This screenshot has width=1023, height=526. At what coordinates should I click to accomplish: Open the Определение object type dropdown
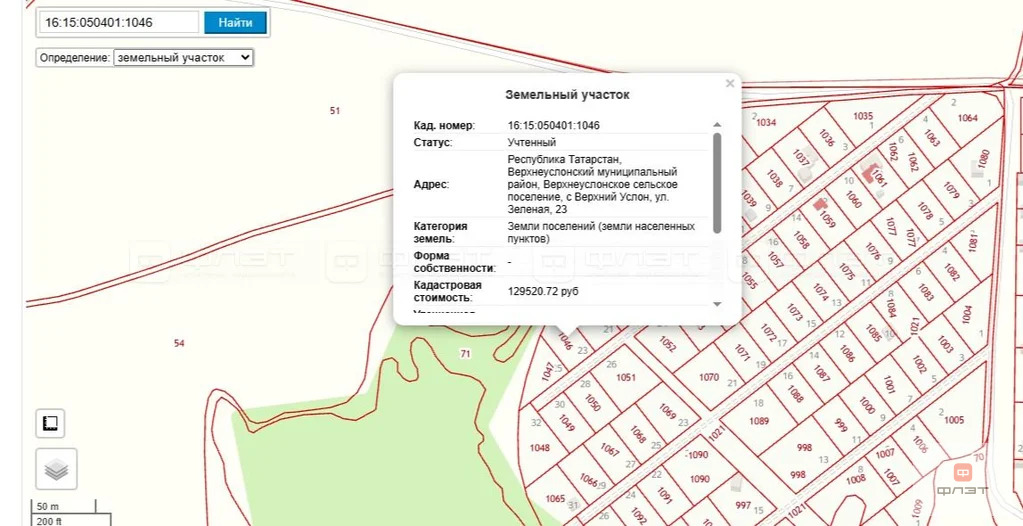click(184, 58)
